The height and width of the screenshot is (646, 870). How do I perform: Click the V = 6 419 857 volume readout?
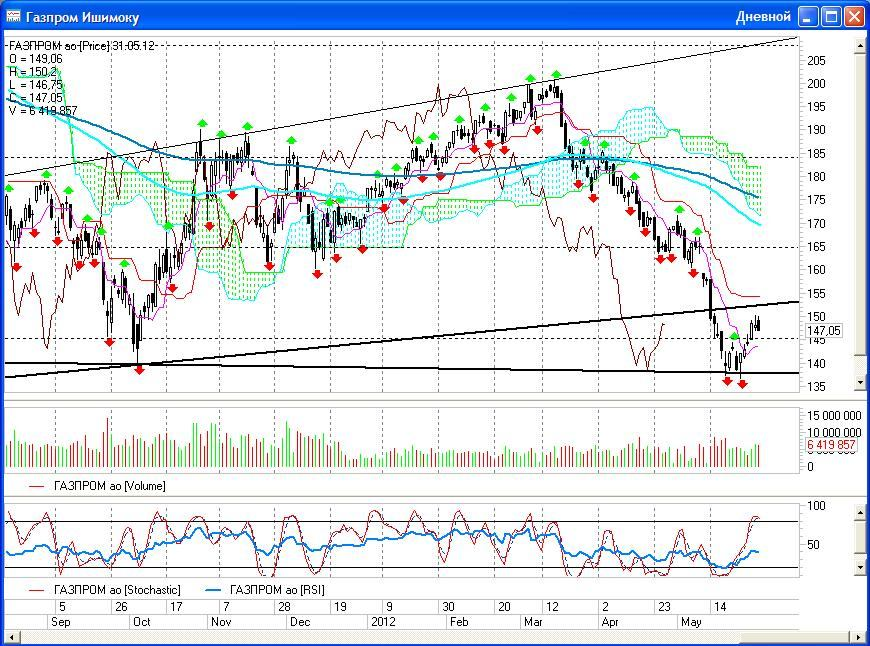[43, 111]
